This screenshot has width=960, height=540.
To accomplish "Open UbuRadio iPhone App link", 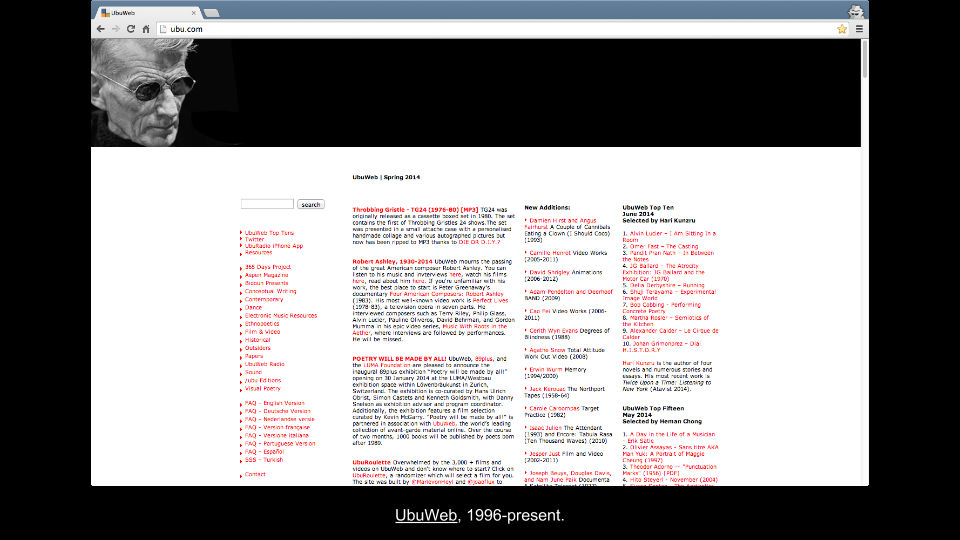I will pyautogui.click(x=274, y=246).
